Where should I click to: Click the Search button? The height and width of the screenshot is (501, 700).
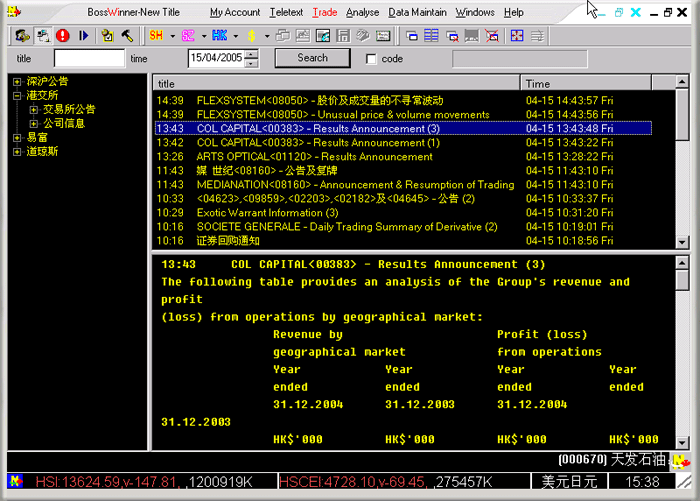pyautogui.click(x=312, y=58)
